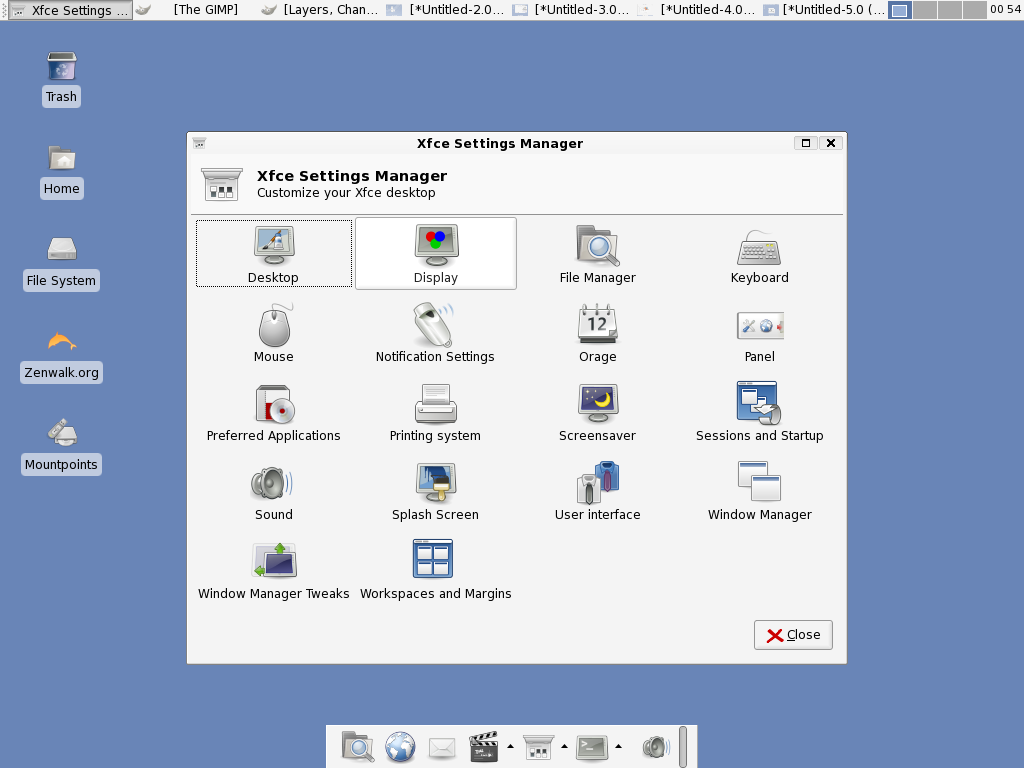Adjust the volume level bar in panel
This screenshot has width=1024, height=768.
pos(683,747)
